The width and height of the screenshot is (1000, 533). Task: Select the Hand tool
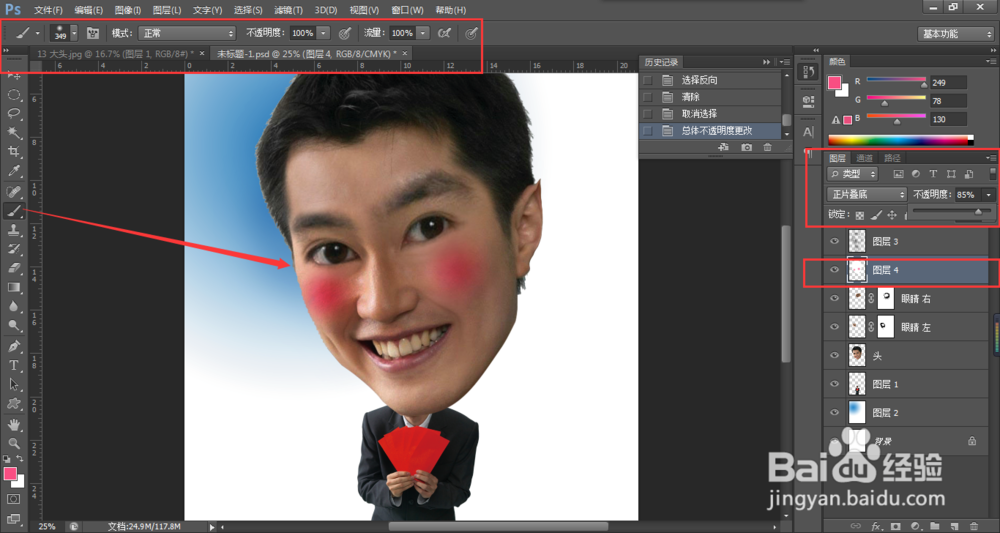13,424
